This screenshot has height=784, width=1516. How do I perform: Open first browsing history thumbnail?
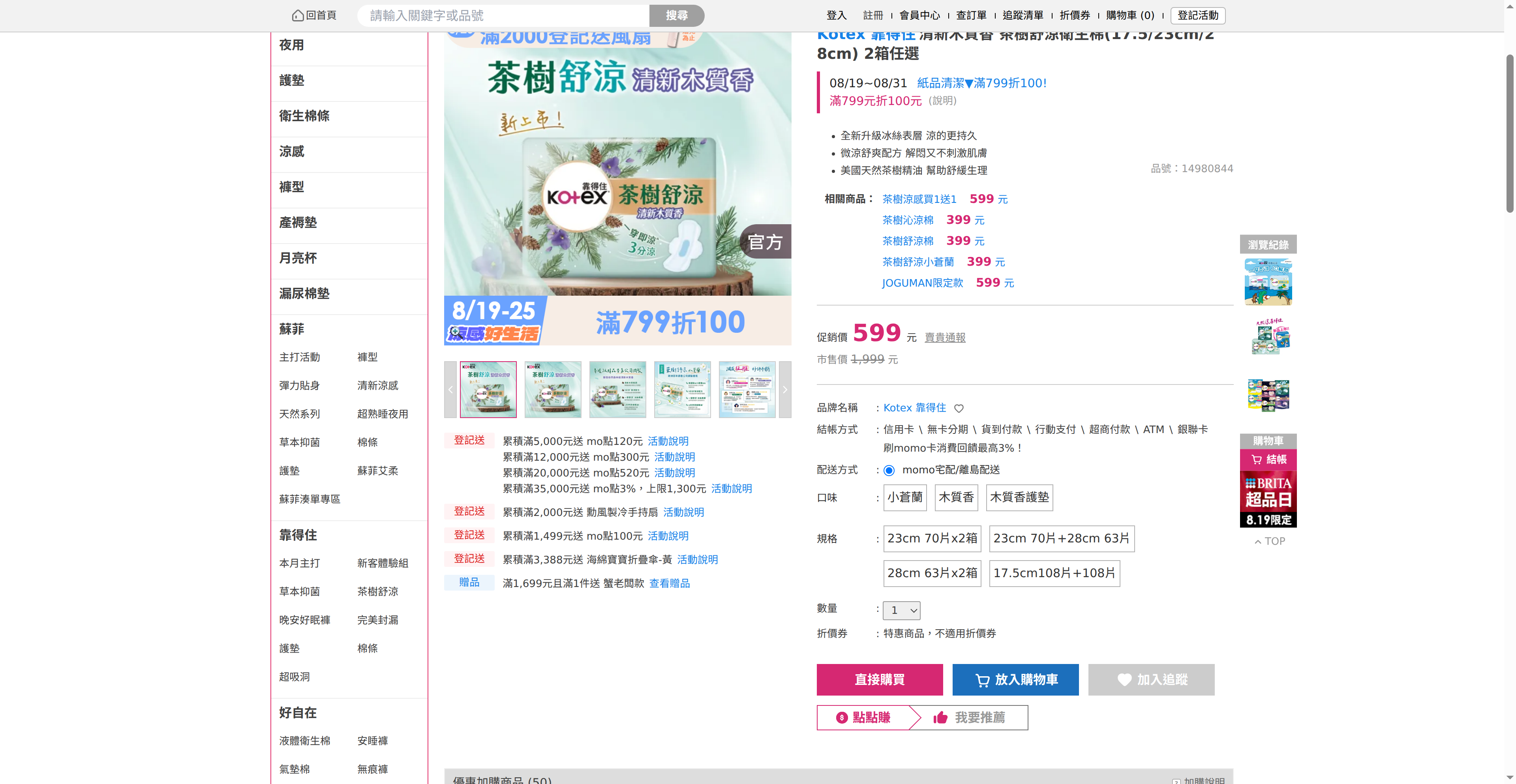click(x=1268, y=283)
